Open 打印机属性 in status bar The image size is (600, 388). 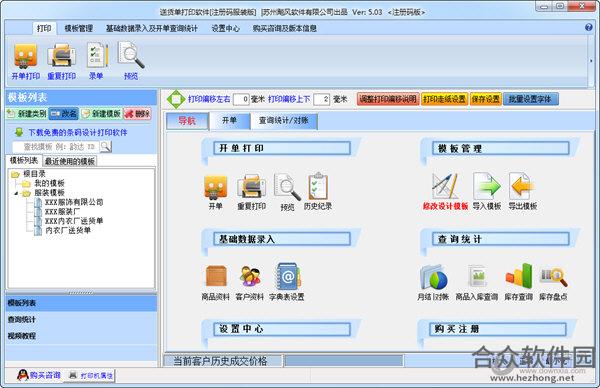coord(91,376)
